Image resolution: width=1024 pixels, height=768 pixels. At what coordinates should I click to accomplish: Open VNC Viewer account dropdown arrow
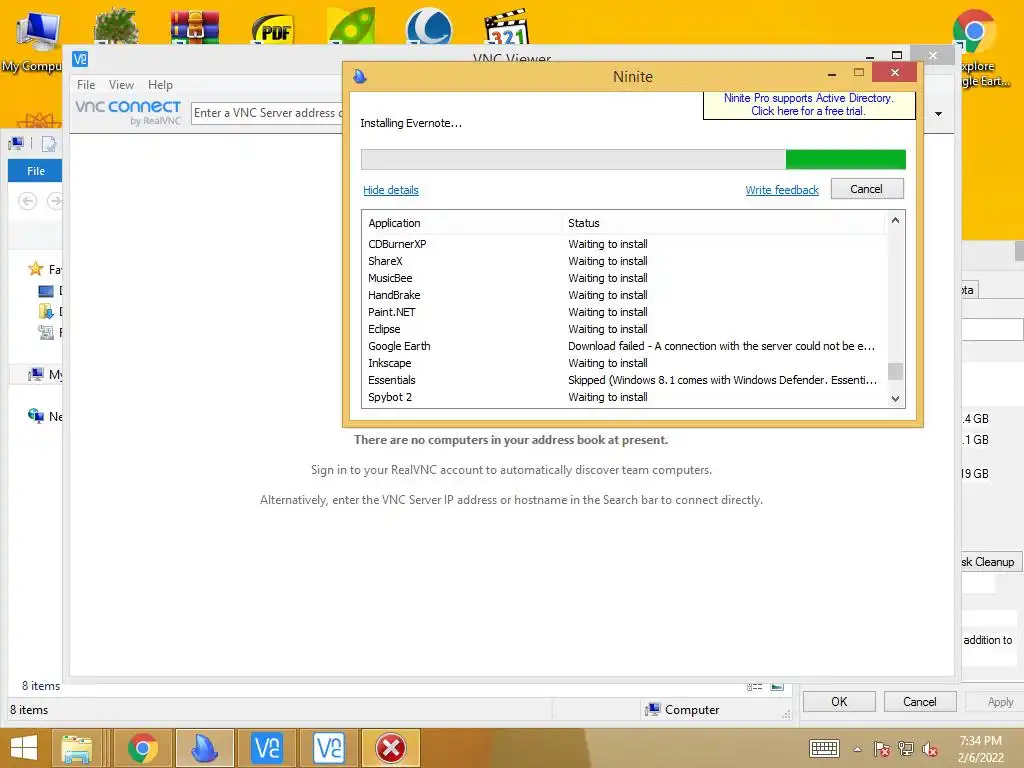click(938, 114)
